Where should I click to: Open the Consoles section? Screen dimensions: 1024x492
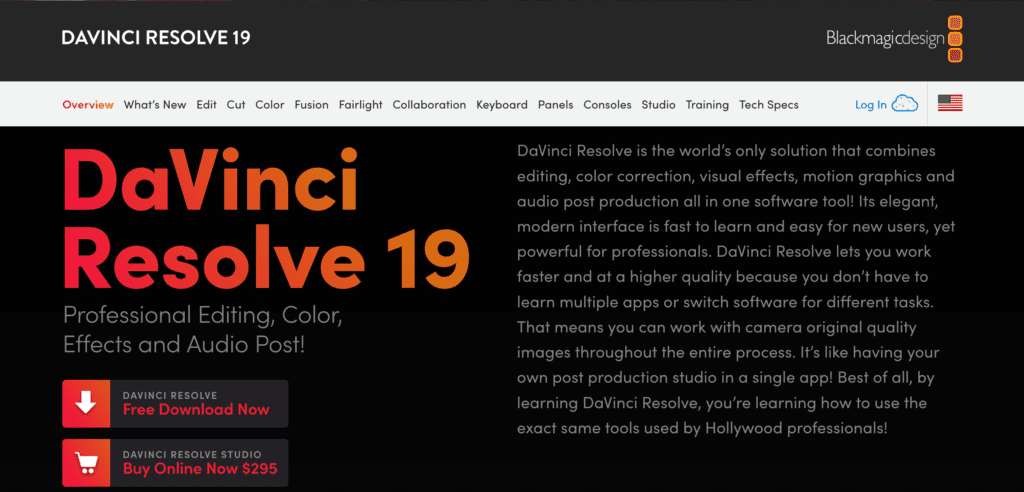click(607, 105)
